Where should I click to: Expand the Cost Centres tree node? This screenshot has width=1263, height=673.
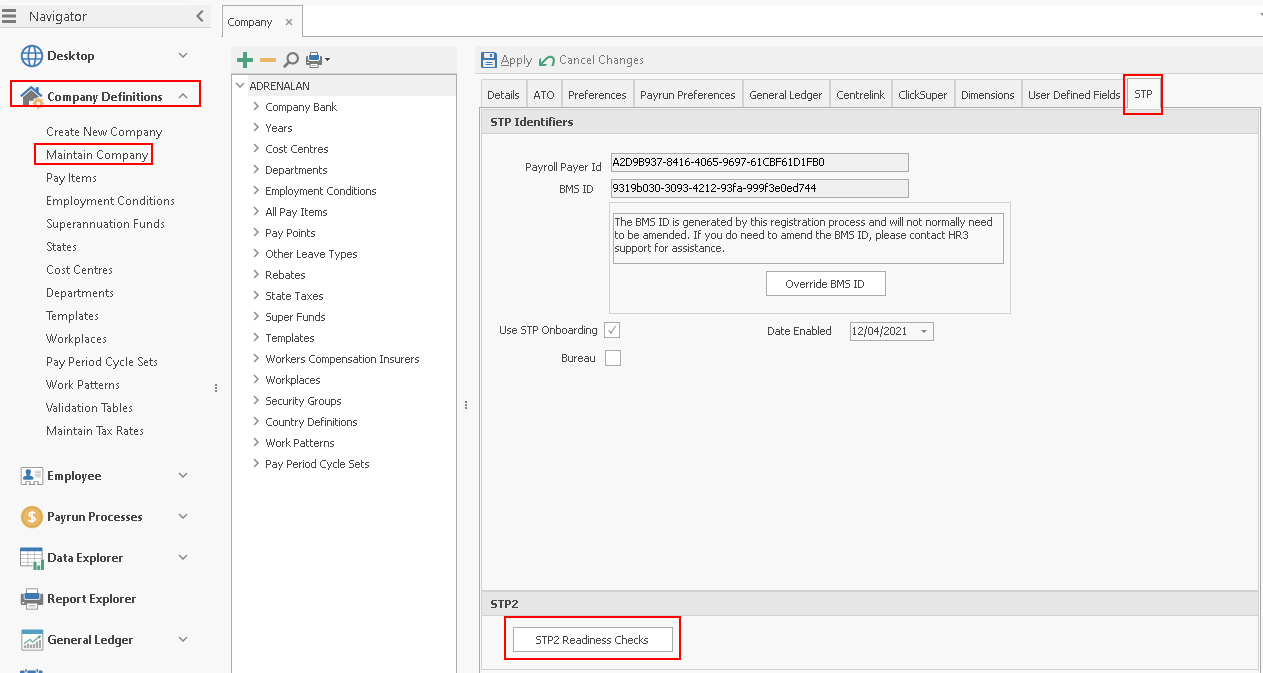click(x=256, y=149)
